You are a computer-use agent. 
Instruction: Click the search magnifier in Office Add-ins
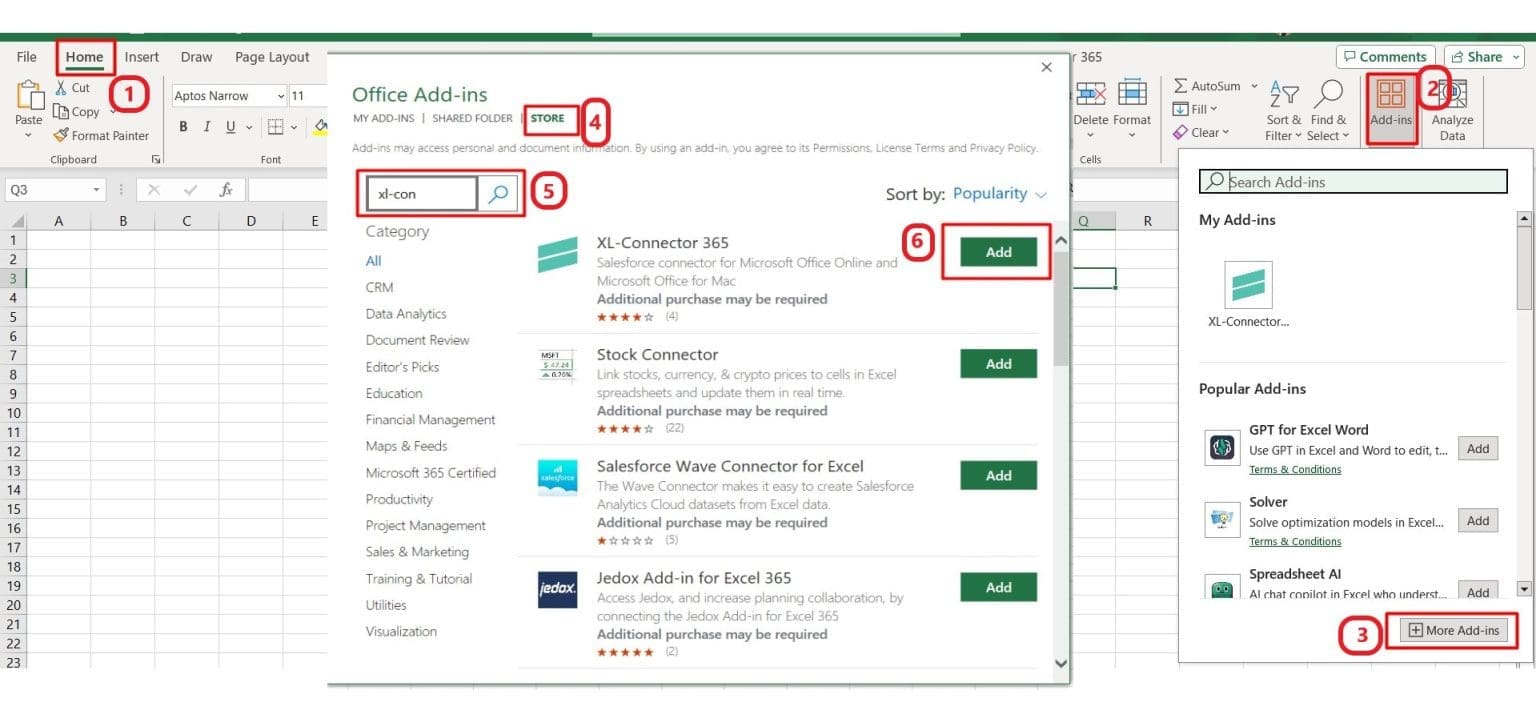[498, 194]
